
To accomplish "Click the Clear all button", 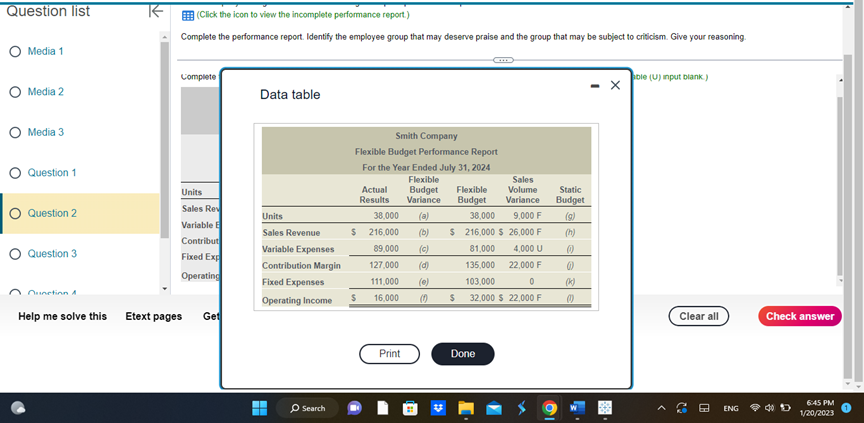I will click(699, 316).
